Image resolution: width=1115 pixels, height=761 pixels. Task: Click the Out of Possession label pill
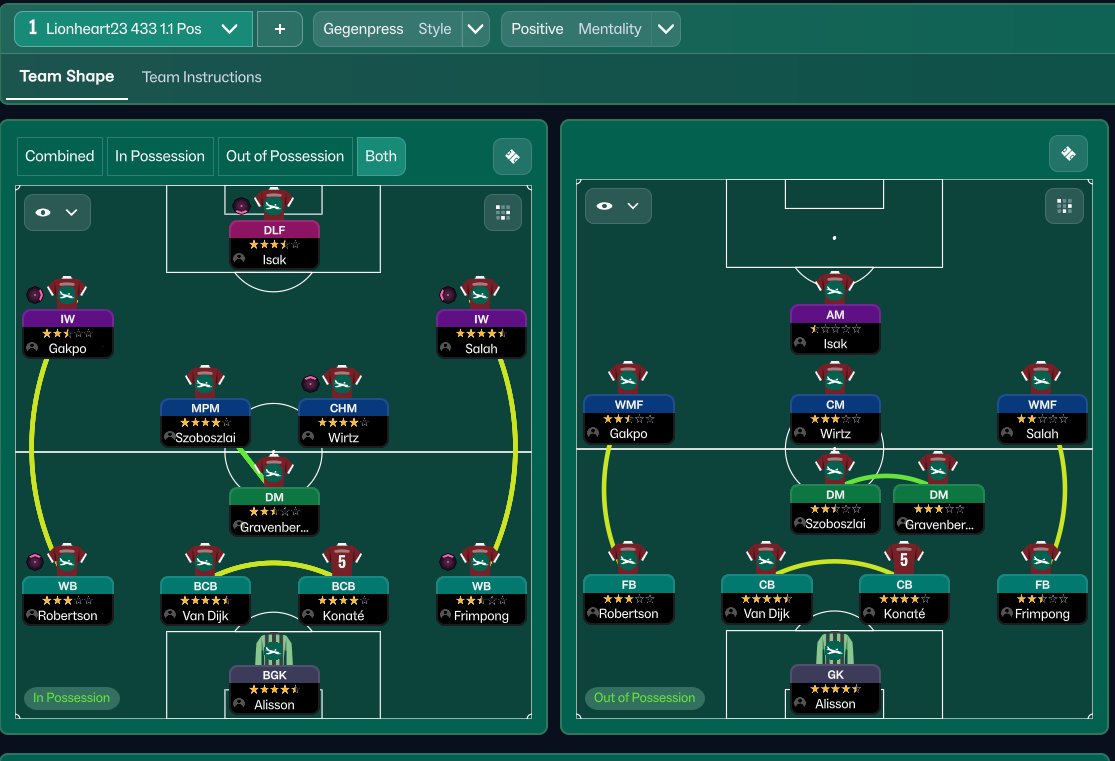(644, 698)
